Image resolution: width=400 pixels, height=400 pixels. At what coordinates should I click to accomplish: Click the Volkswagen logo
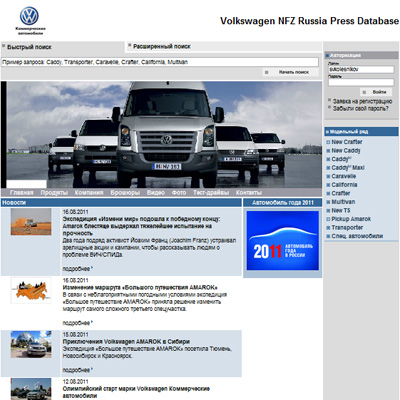pyautogui.click(x=29, y=16)
